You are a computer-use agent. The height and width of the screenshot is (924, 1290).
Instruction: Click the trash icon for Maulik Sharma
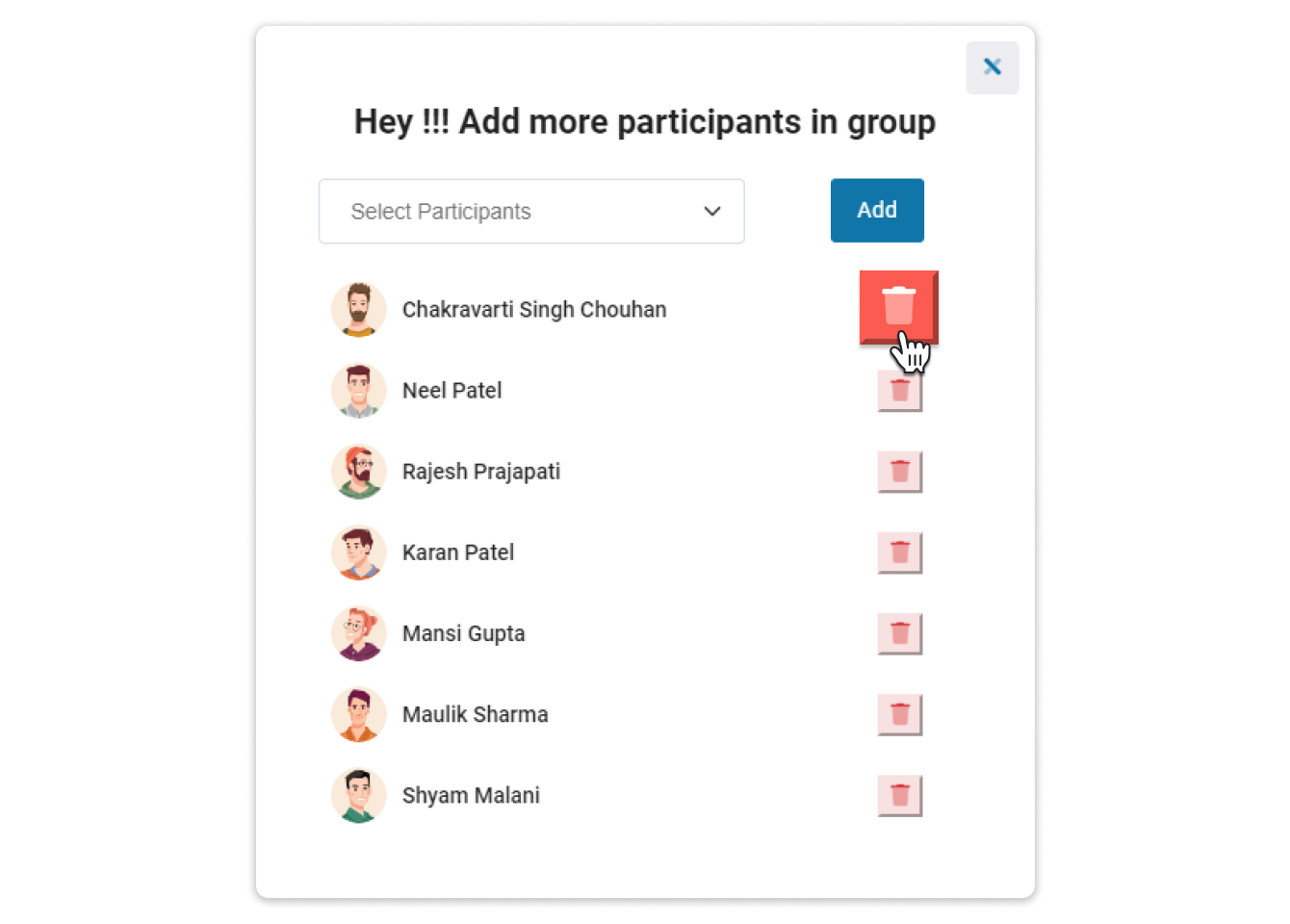point(899,714)
